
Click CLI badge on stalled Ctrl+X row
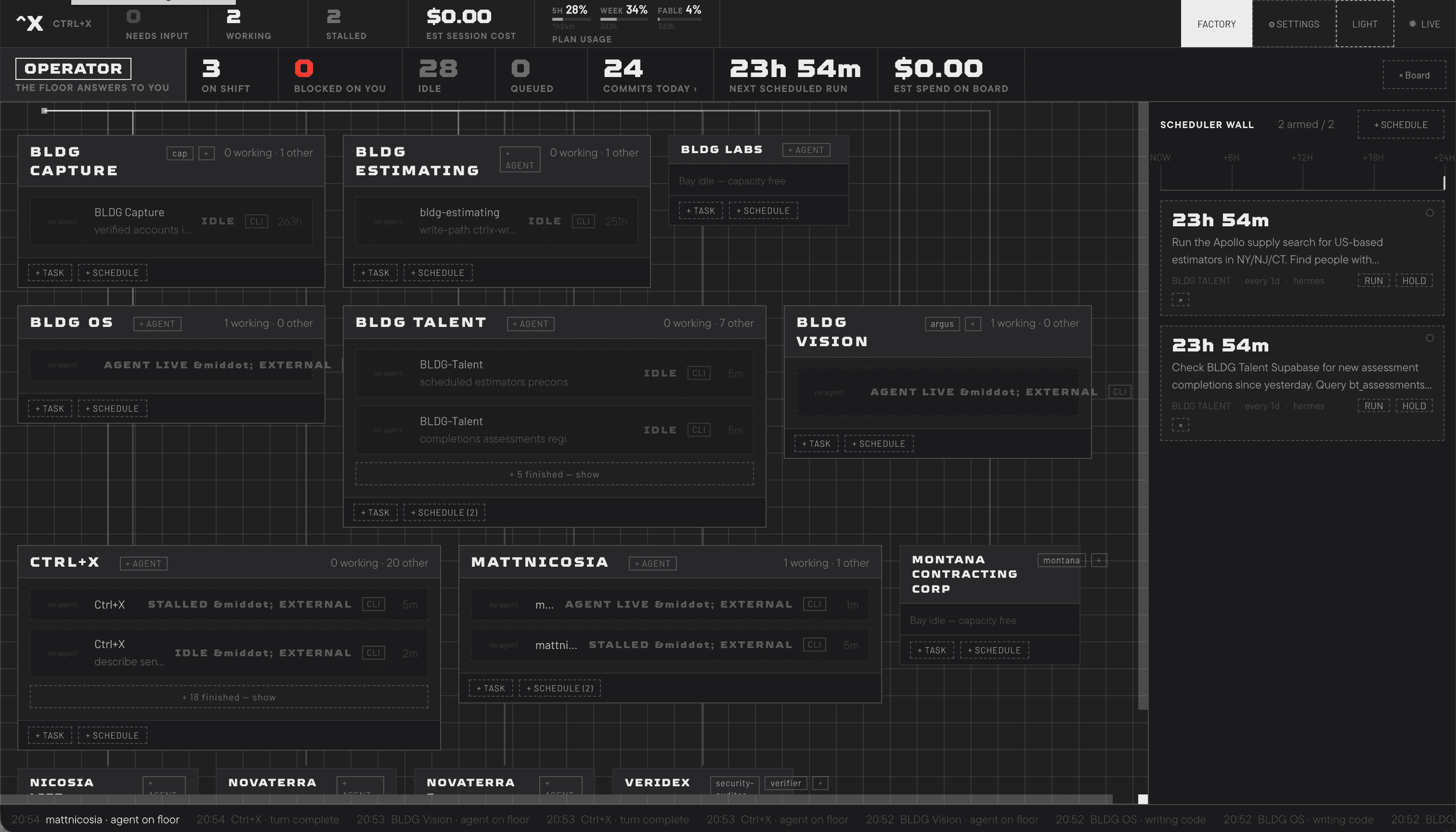pos(373,605)
